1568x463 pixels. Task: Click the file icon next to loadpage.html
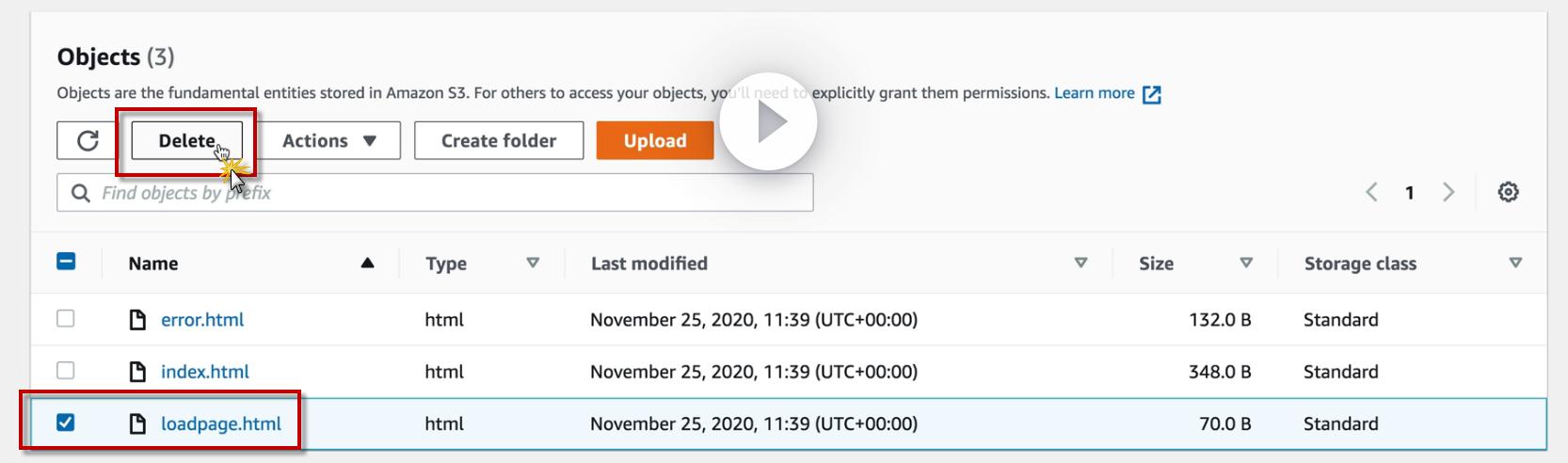pos(137,423)
